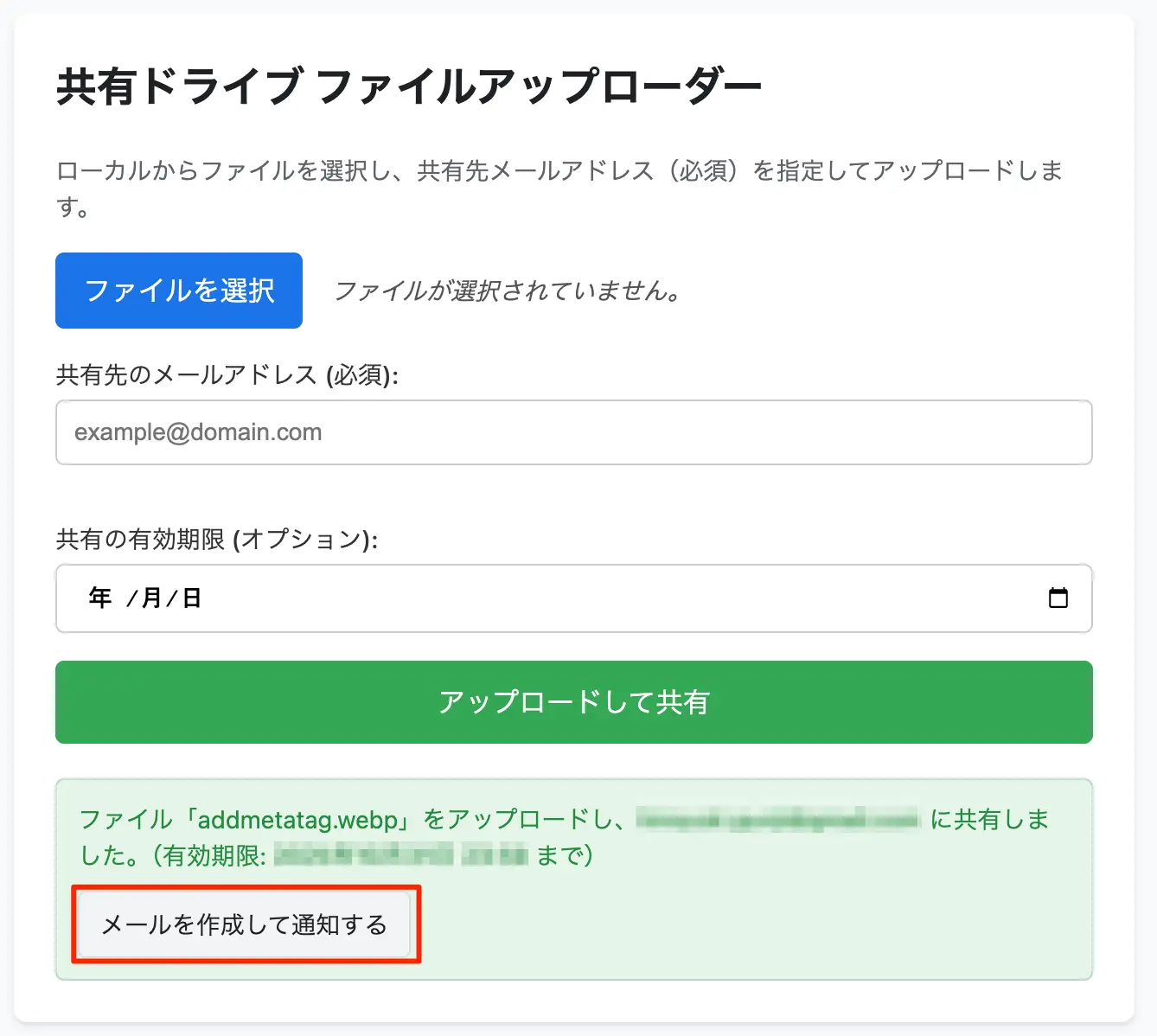Click the メールを作成して通知する button
Image resolution: width=1157 pixels, height=1036 pixels.
(244, 924)
